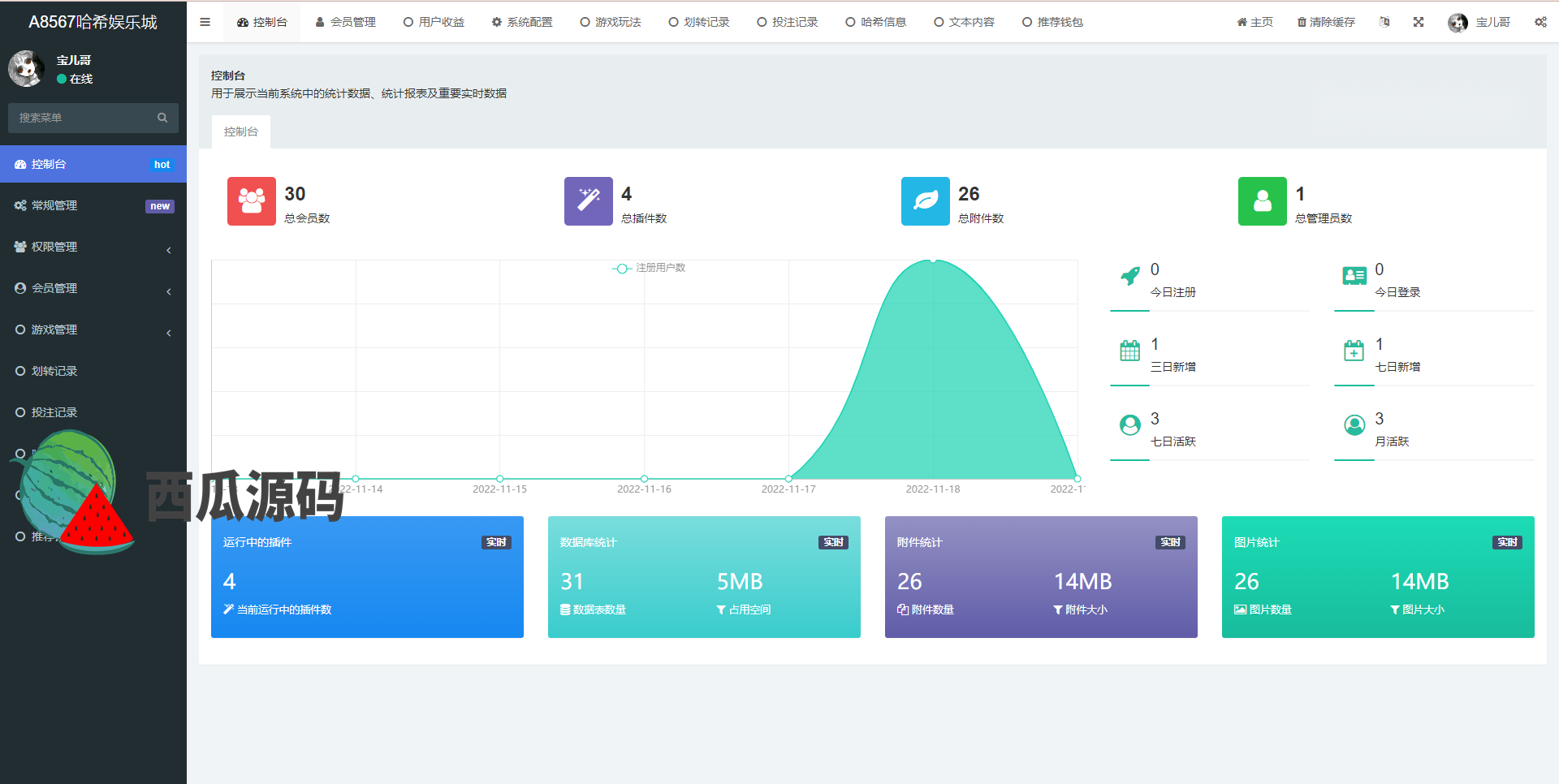
Task: Open 哈希信息 in the top navigation
Action: (876, 22)
